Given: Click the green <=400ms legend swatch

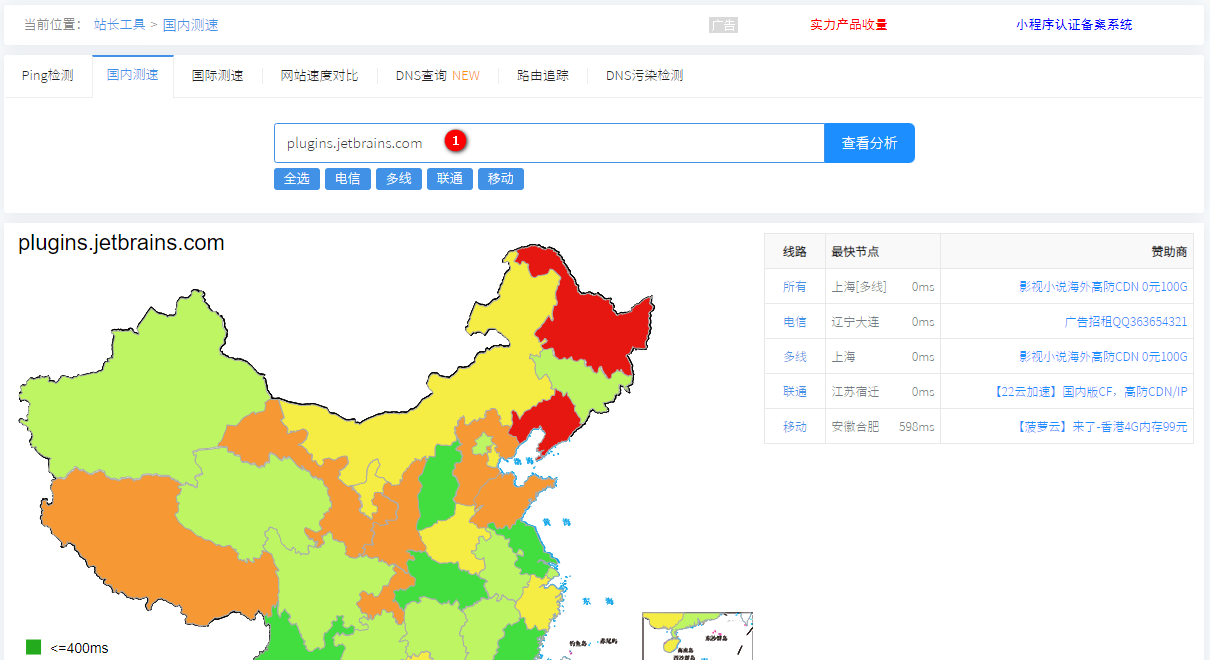Looking at the screenshot, I should click(x=34, y=648).
